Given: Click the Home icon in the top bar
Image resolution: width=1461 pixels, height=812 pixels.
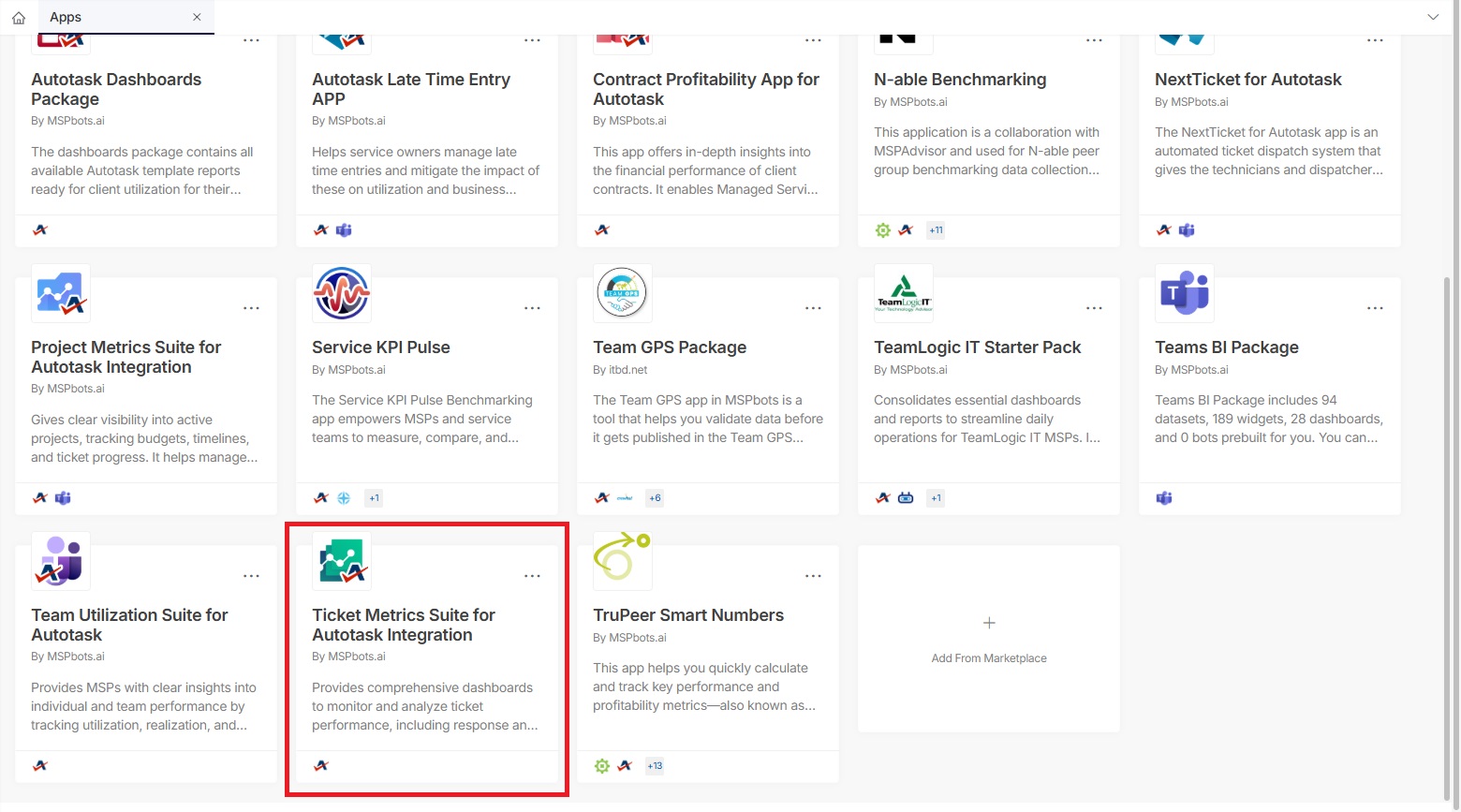Looking at the screenshot, I should pos(19,17).
